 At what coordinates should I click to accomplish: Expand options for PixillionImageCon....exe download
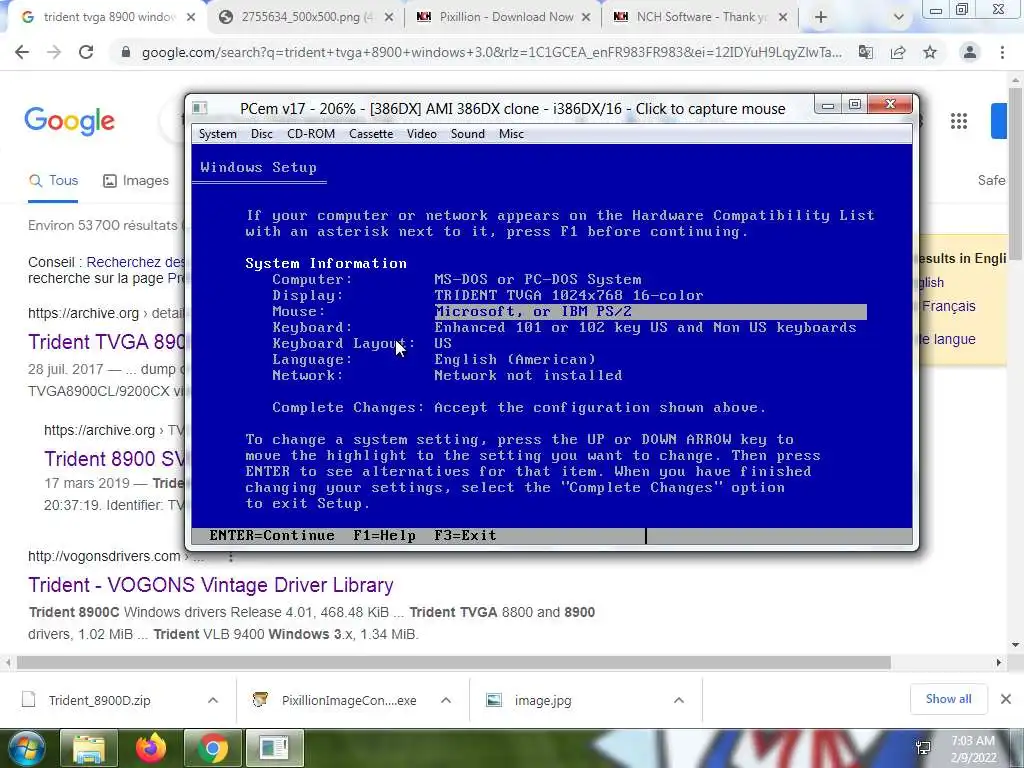446,700
